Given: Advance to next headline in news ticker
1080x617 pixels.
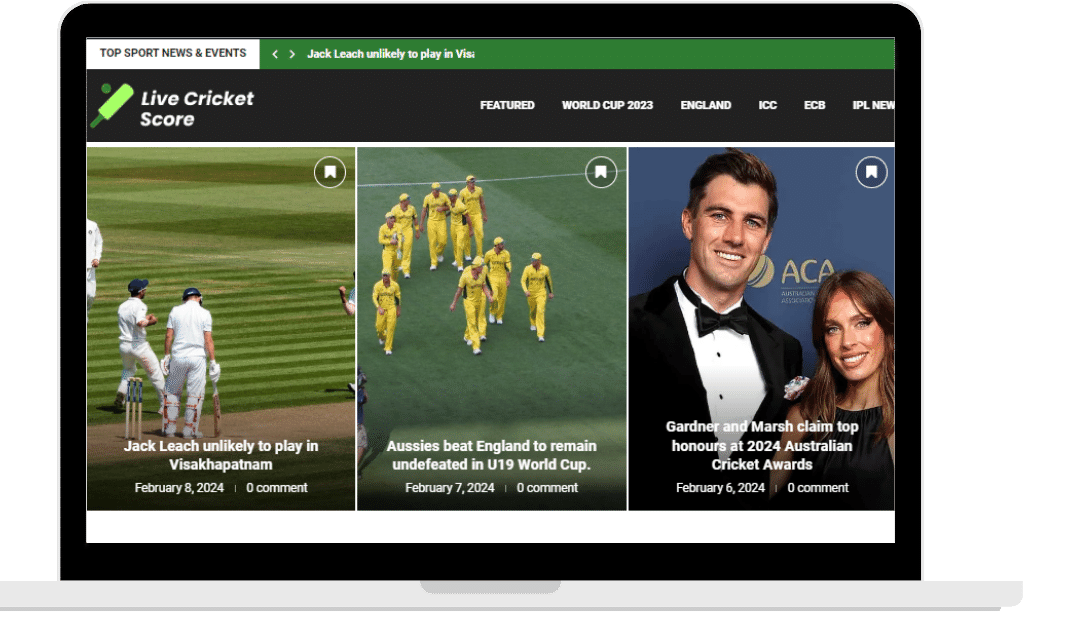Looking at the screenshot, I should (x=292, y=54).
